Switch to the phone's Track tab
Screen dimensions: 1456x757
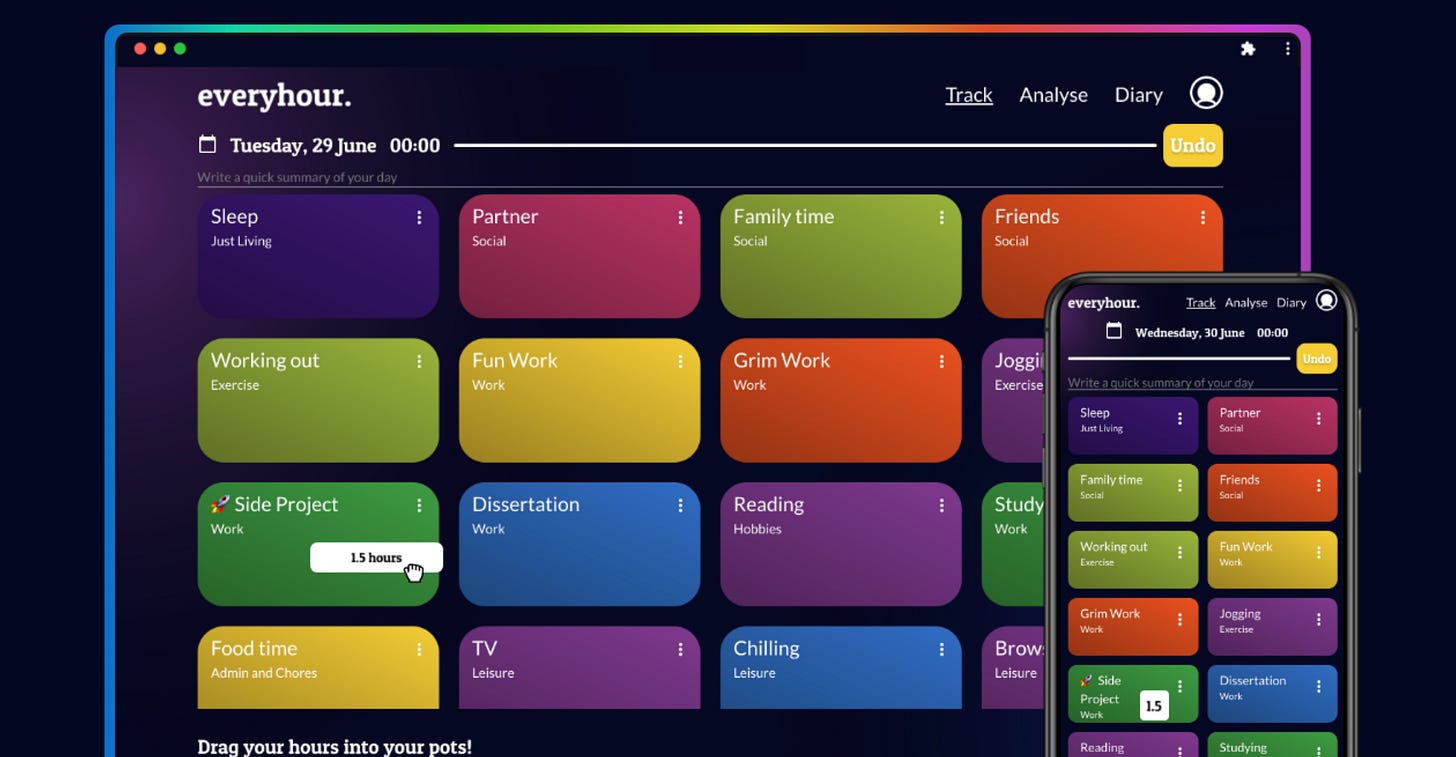click(x=1201, y=302)
